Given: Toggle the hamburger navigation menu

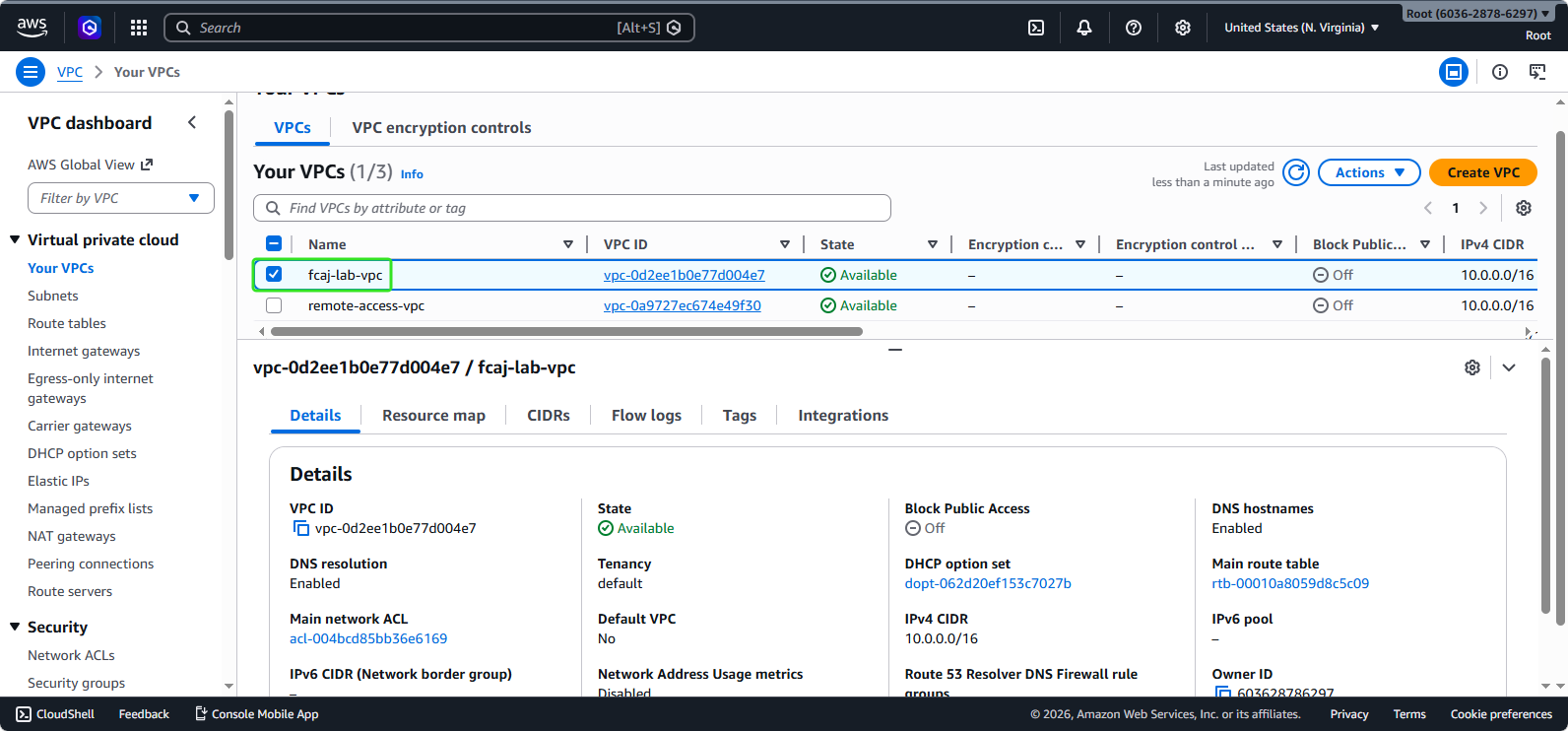Looking at the screenshot, I should coord(31,72).
